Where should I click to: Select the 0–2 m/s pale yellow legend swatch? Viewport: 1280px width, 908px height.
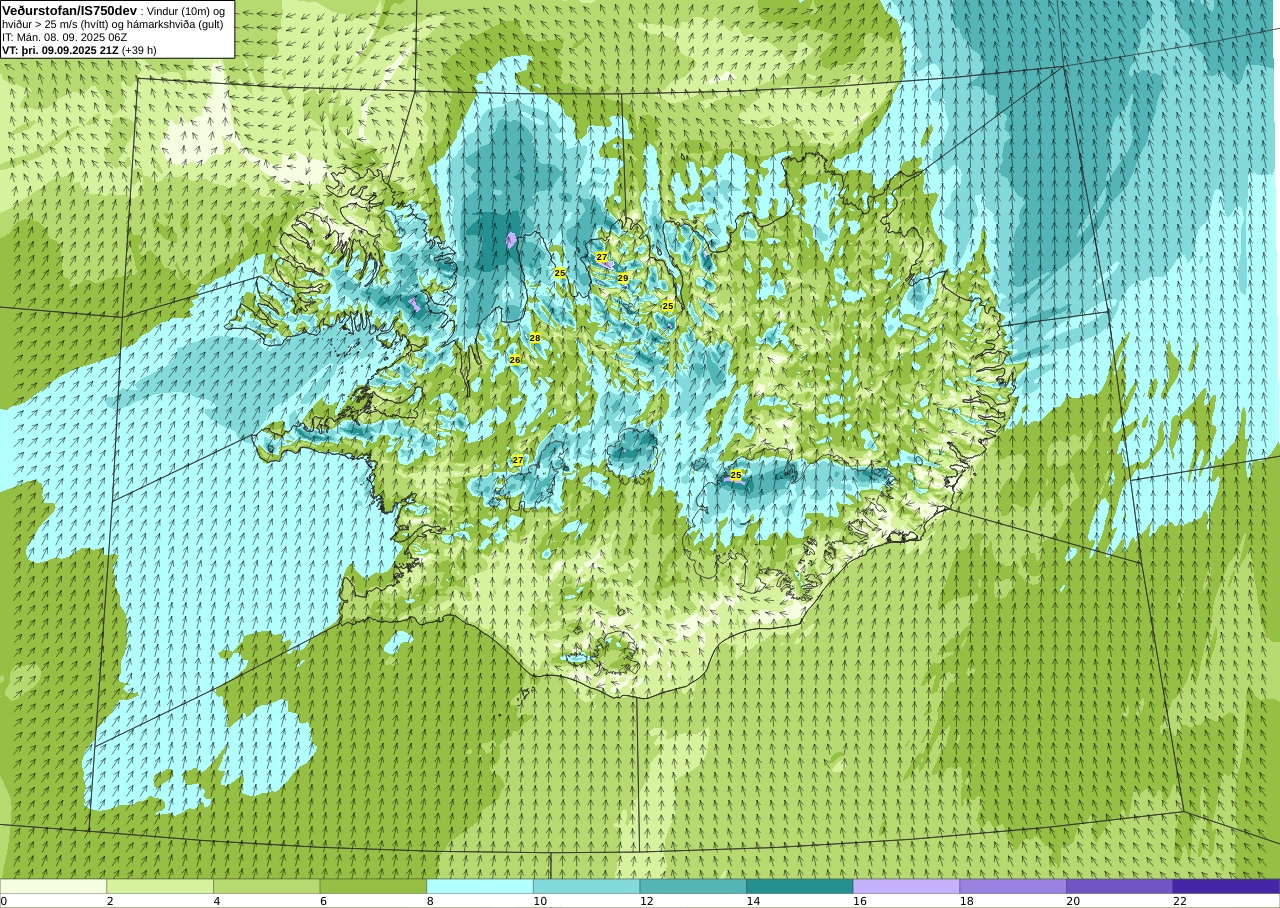tap(53, 886)
